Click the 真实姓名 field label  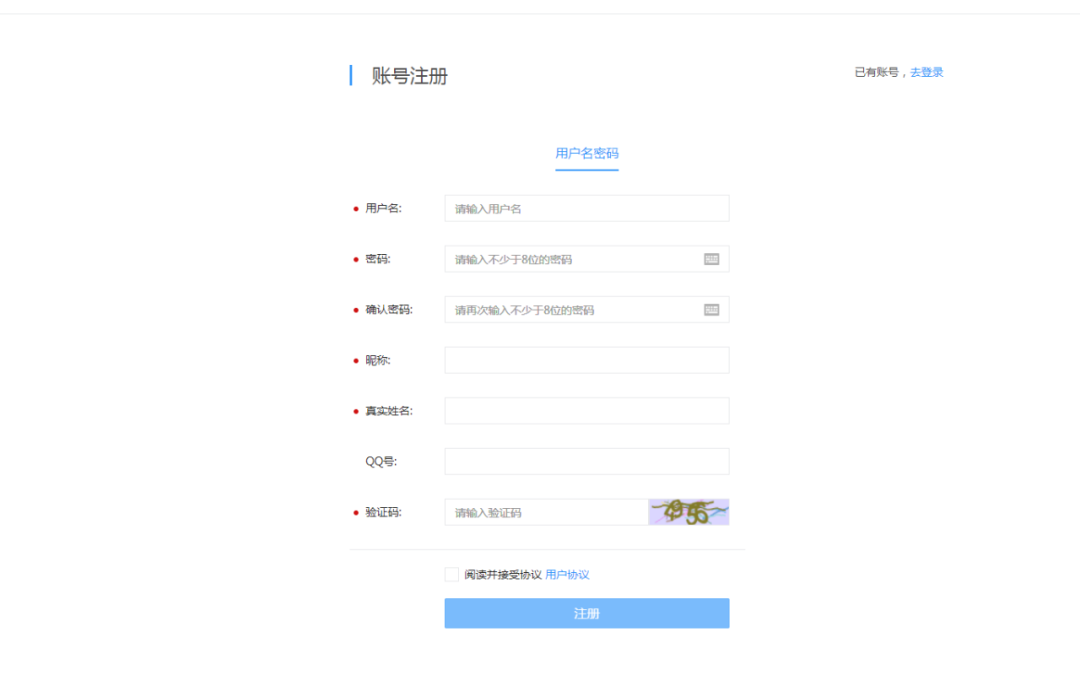click(388, 411)
